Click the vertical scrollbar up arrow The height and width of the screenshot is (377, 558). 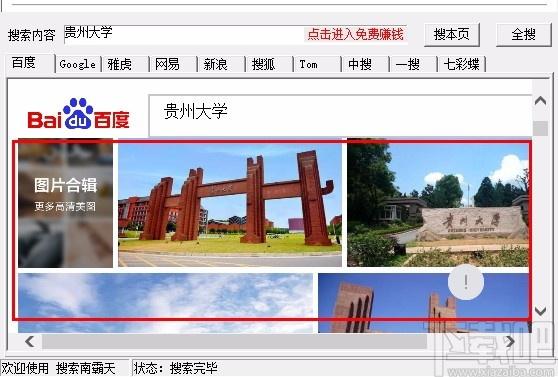coord(541,101)
